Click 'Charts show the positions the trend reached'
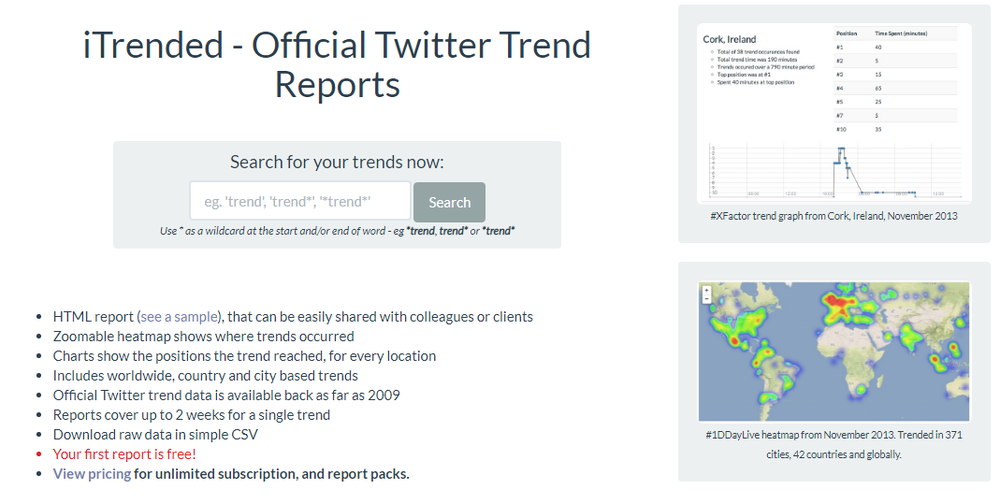1000x501 pixels. 244,356
